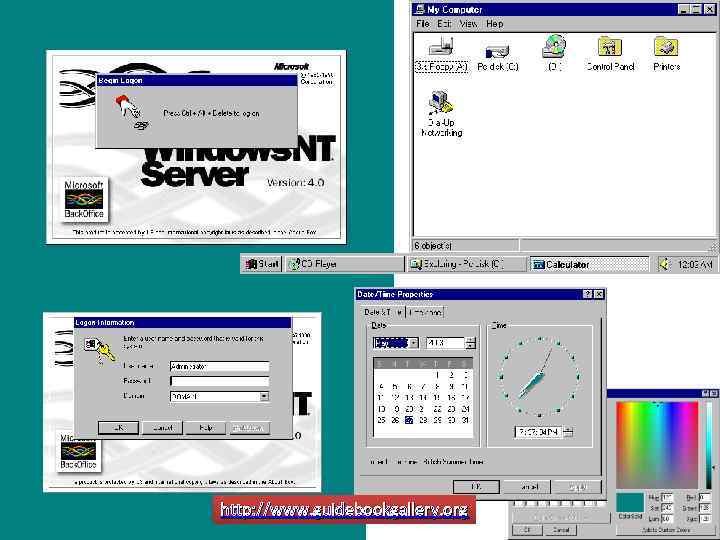Viewport: 720px width, 540px height.
Task: Click the Password field in Logon Information
Action: [219, 381]
